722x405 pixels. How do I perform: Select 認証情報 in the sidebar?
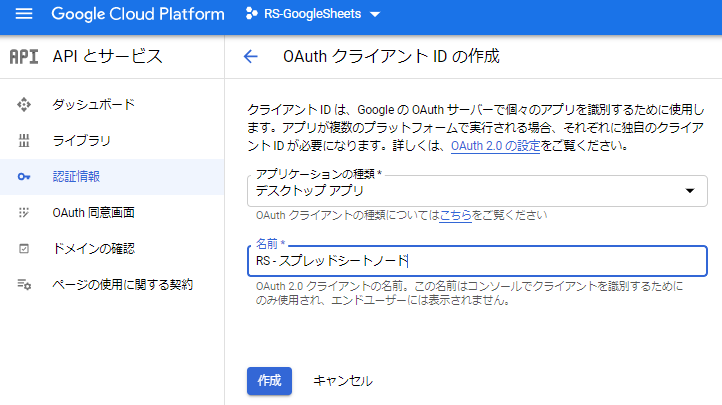click(76, 177)
